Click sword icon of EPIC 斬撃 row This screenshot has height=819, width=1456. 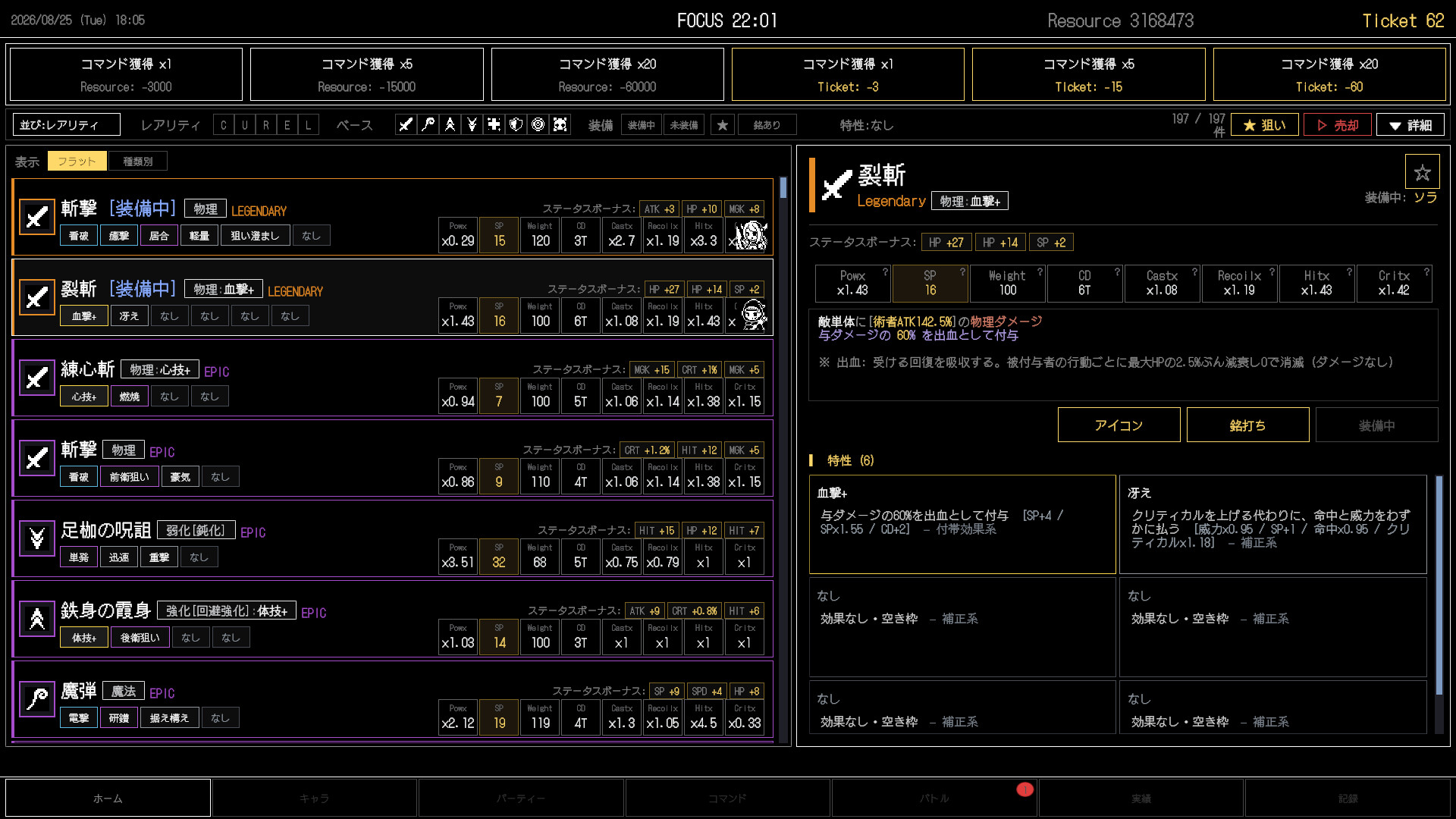37,458
